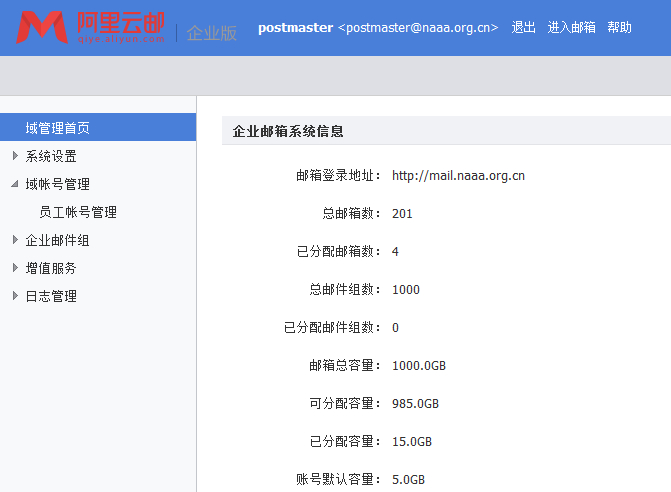Select 系统设置 menu item

[51, 156]
